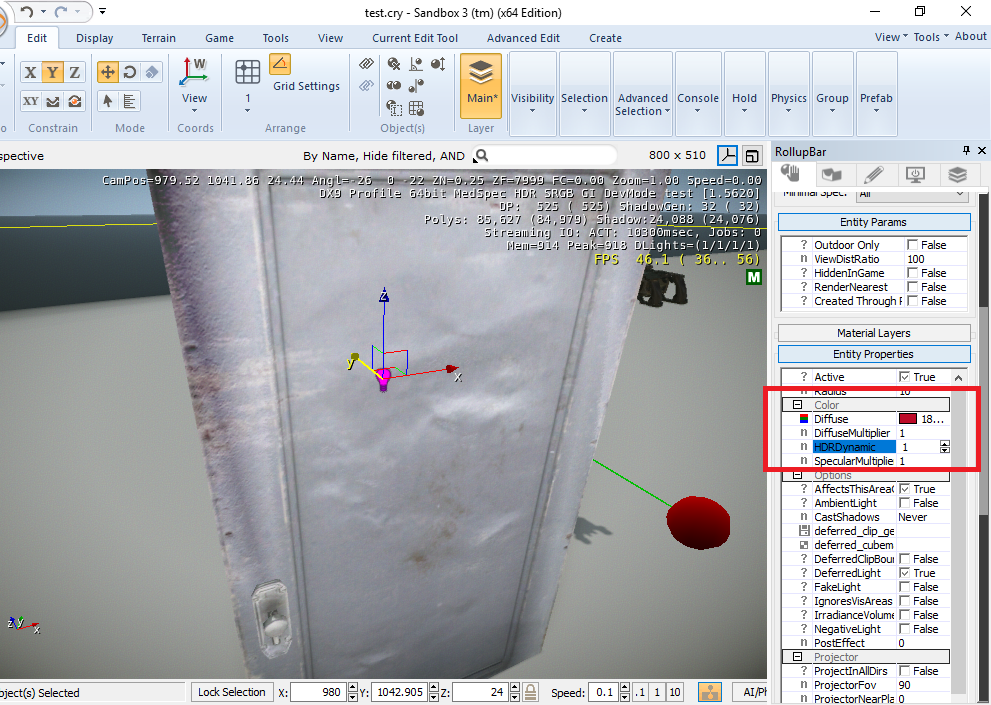Toggle the viewport layout maximize icon
The width and height of the screenshot is (991, 705).
tap(752, 156)
